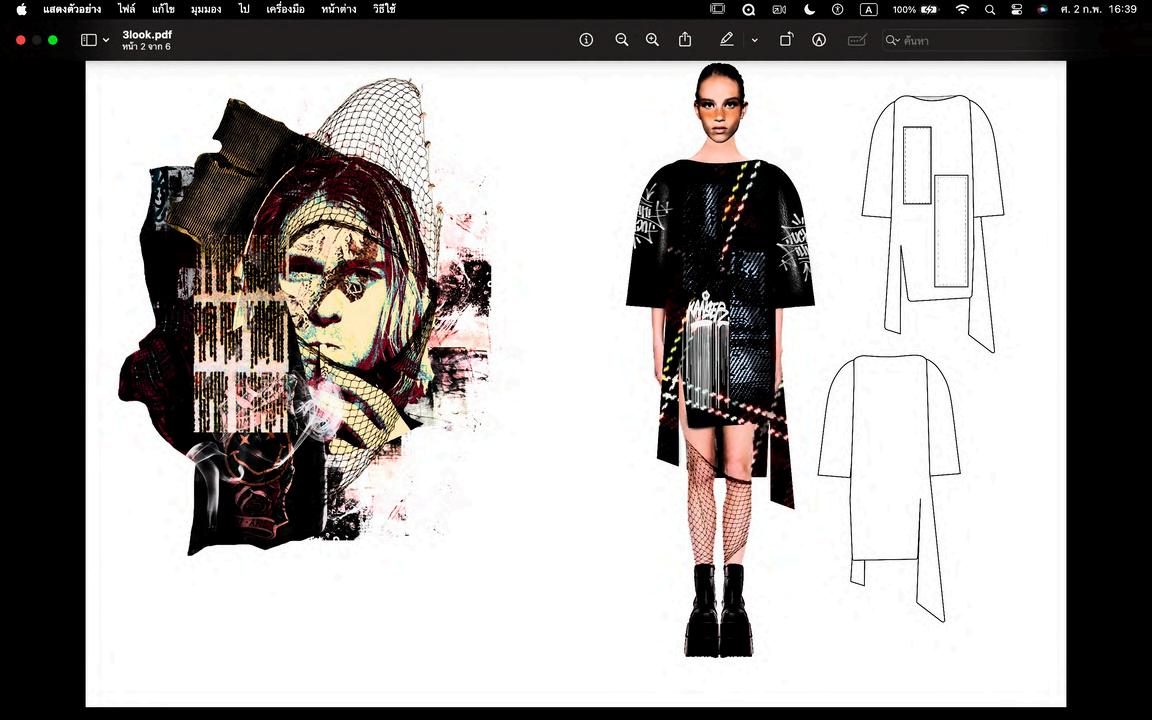Toggle Do Not Disturb moon icon
1152x720 pixels.
pos(809,10)
